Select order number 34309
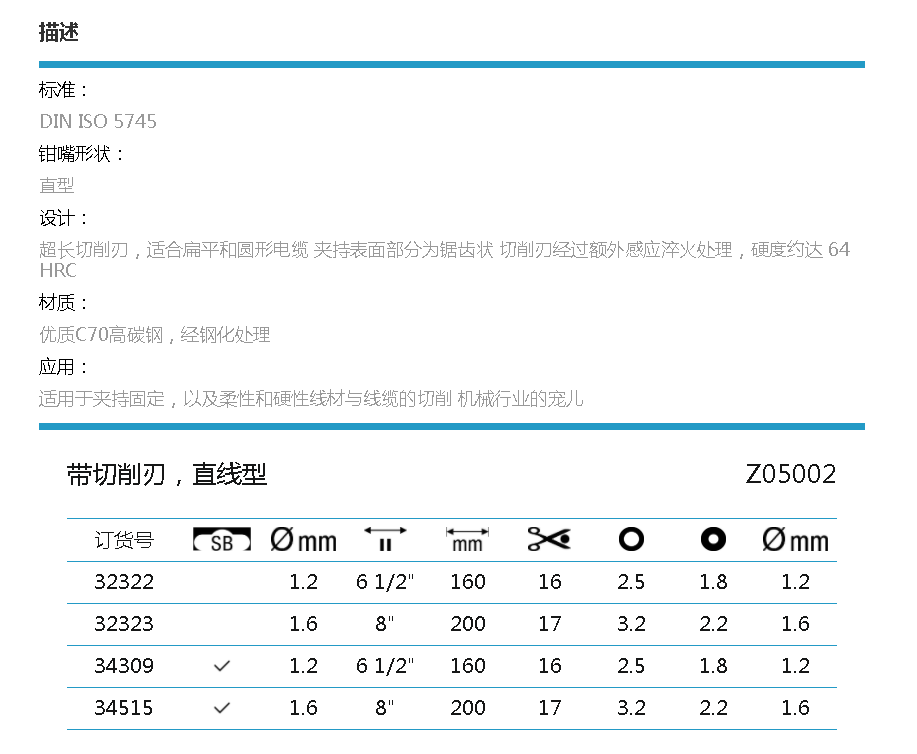This screenshot has width=917, height=754. [x=124, y=666]
